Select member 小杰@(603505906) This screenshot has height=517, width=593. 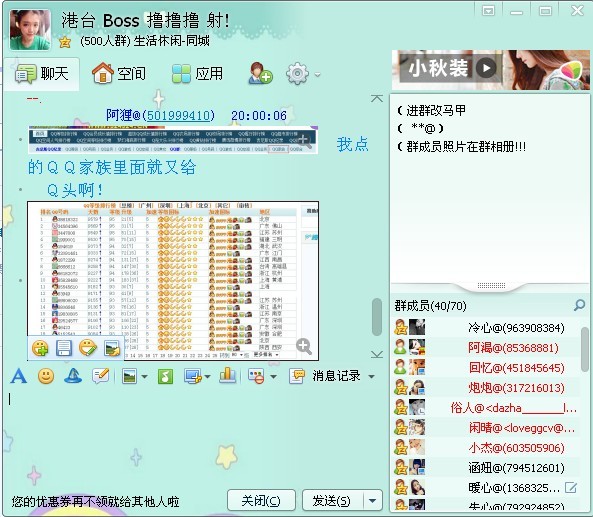coord(486,447)
